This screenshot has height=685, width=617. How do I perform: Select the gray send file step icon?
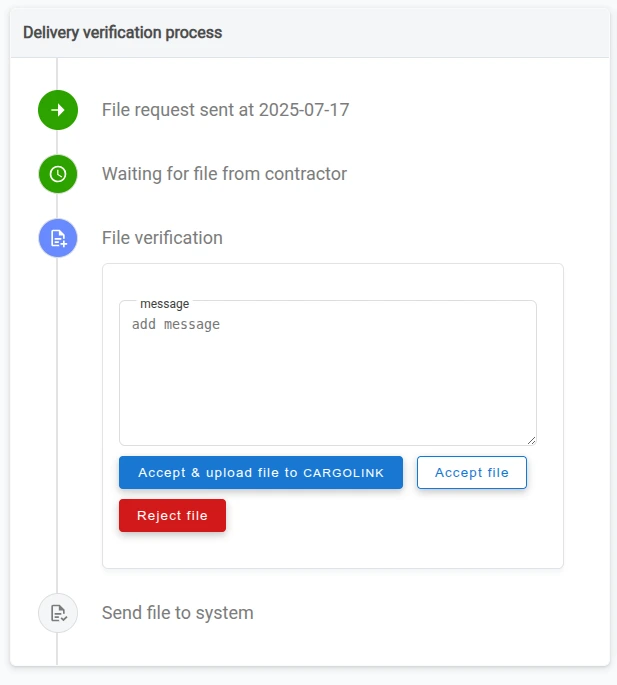(58, 613)
